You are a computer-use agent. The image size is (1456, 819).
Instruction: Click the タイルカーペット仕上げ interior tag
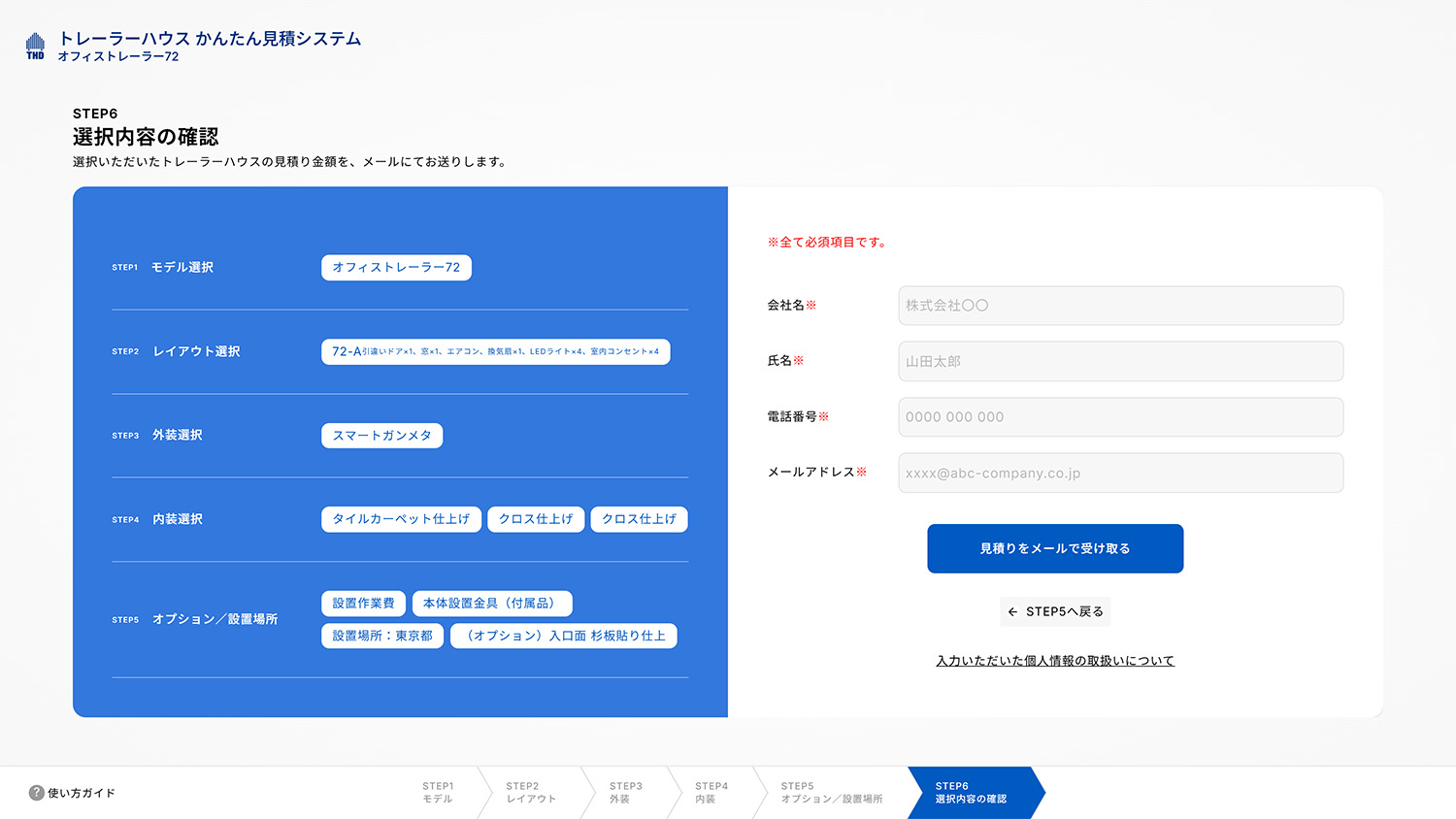[x=401, y=519]
